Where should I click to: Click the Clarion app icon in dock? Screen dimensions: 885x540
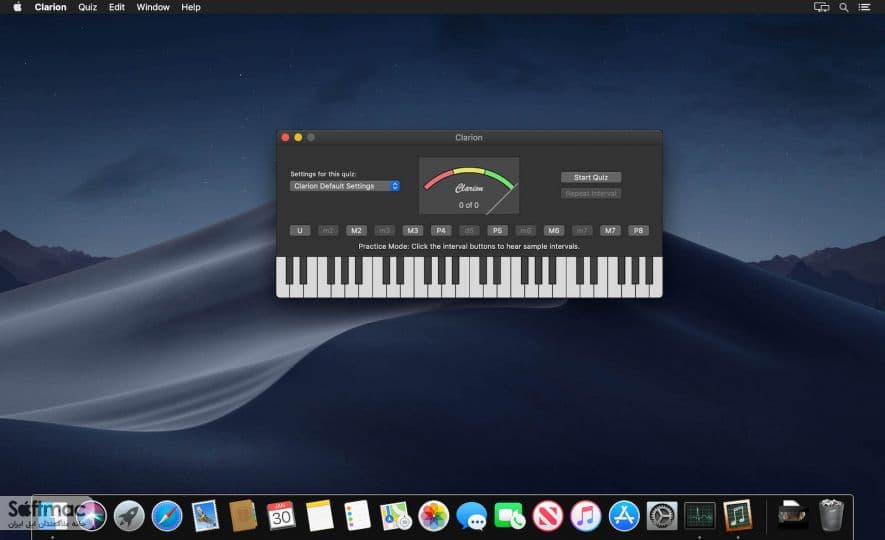click(x=738, y=516)
